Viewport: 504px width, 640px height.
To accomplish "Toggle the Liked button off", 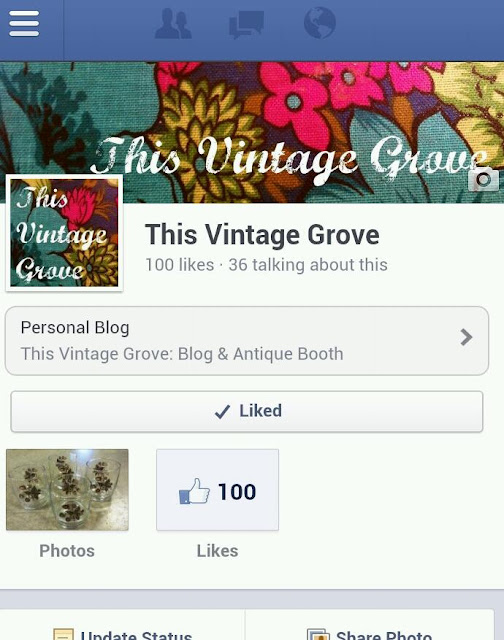I will 247,411.
